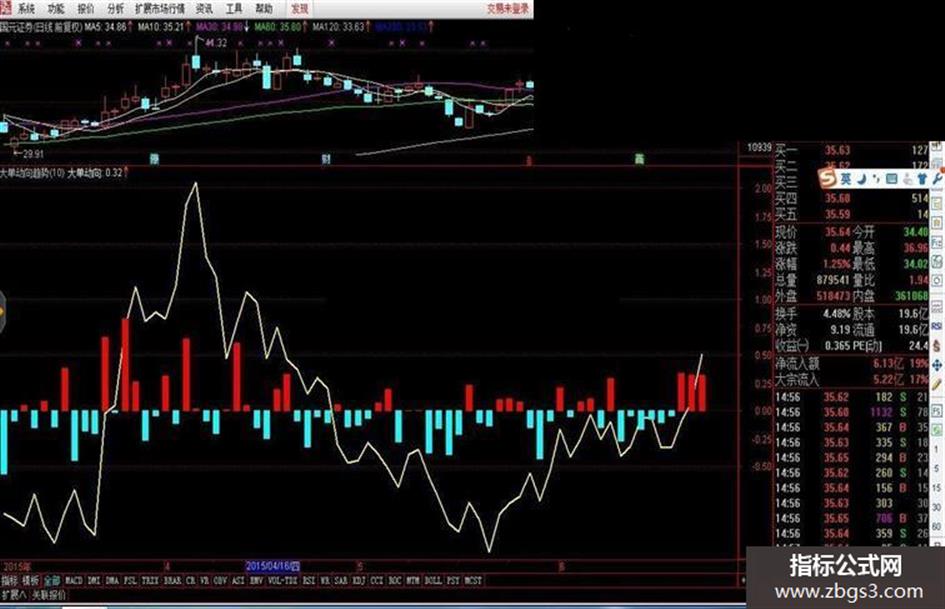945x609 pixels.
Task: Expand the 扩展 panel toggle
Action: point(13,595)
